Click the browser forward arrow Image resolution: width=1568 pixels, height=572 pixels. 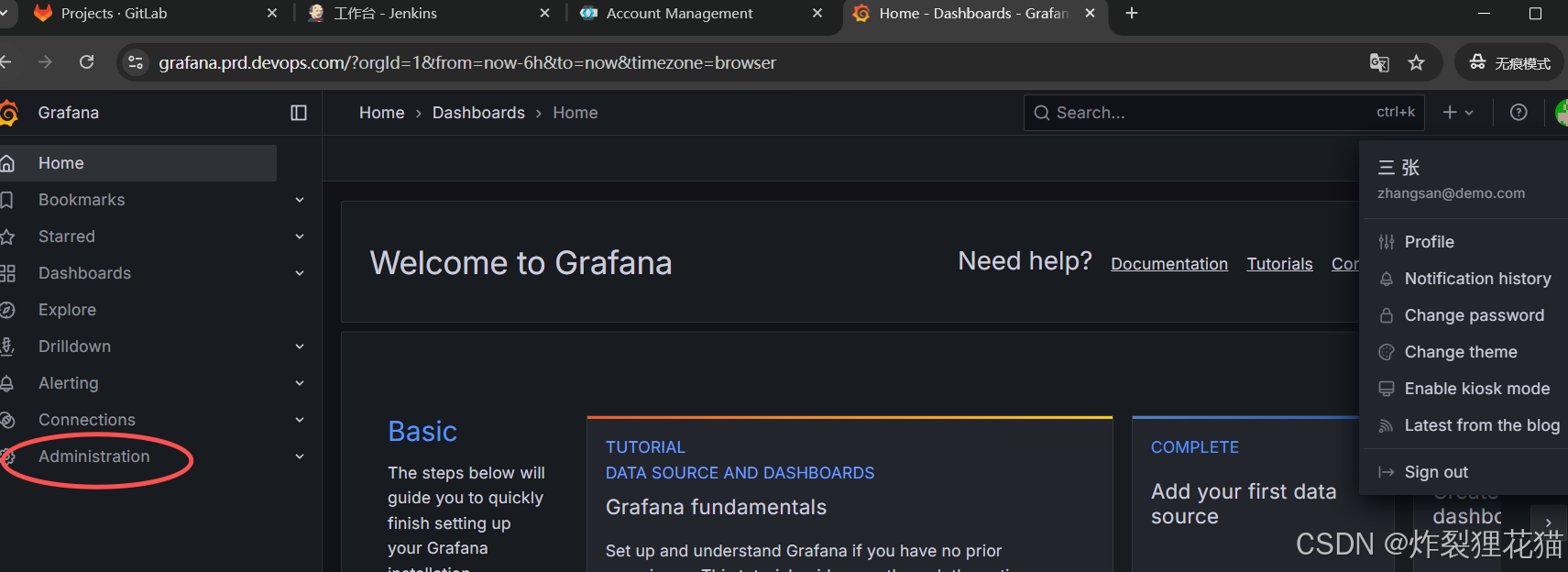(x=45, y=62)
